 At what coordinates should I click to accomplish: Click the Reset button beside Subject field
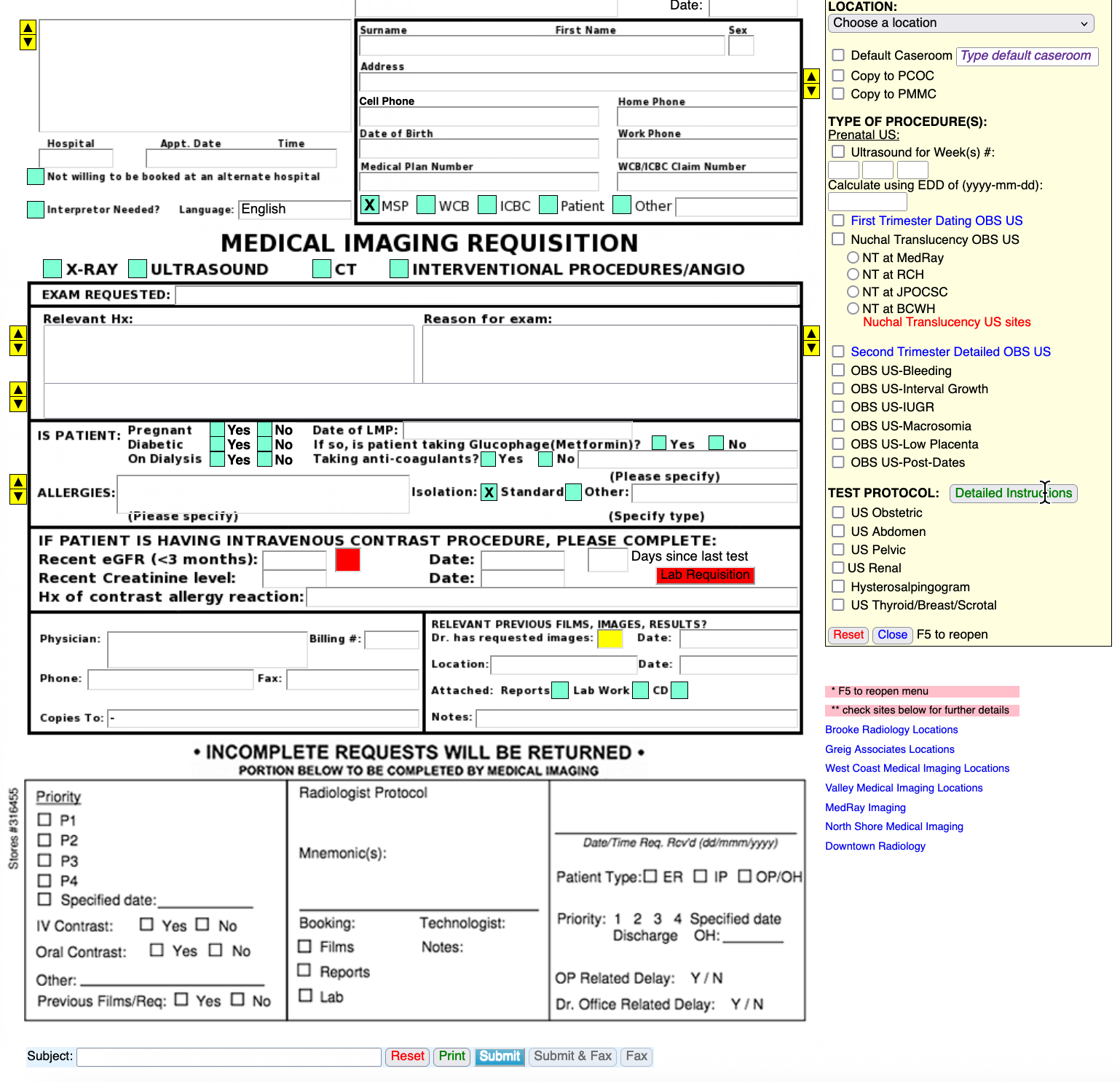[x=407, y=1057]
